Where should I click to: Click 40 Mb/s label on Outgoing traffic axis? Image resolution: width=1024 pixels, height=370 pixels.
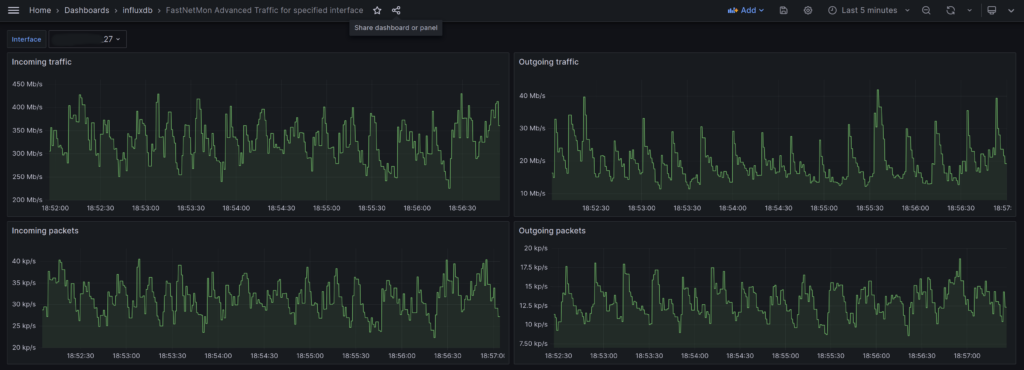(x=532, y=96)
